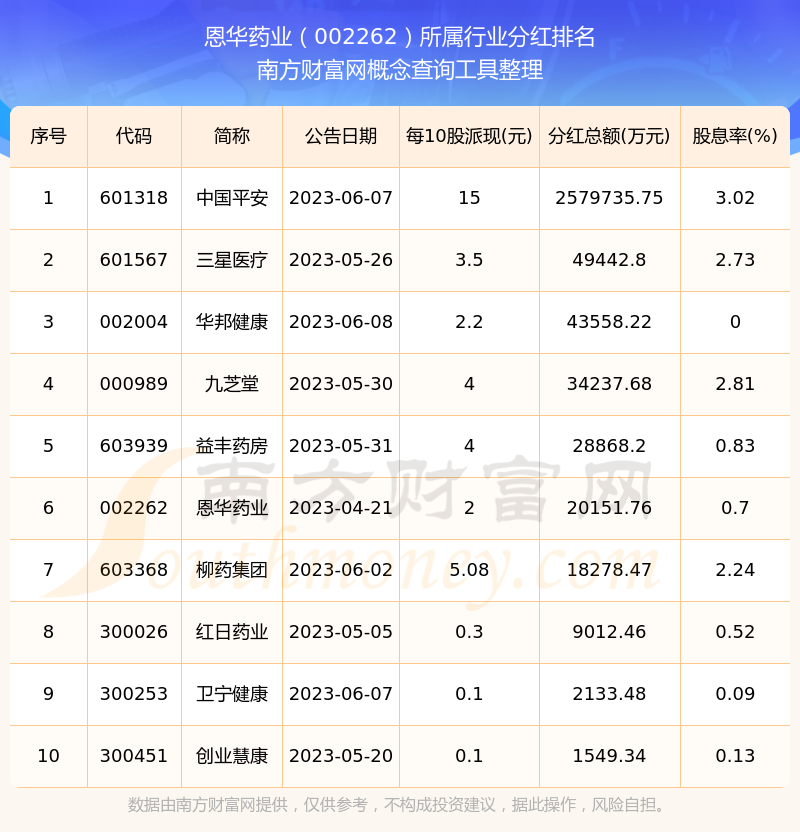This screenshot has width=800, height=832.
Task: Select the name 益丰药房
Action: coord(232,446)
